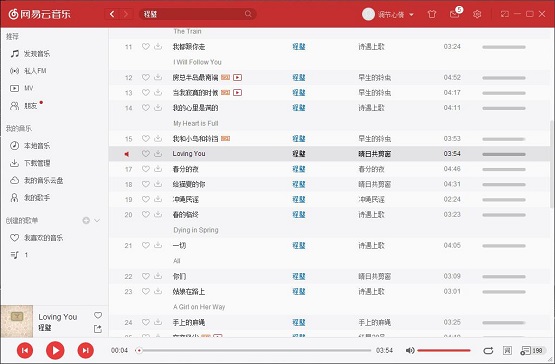Like song number 23
555x364 pixels.
point(145,291)
